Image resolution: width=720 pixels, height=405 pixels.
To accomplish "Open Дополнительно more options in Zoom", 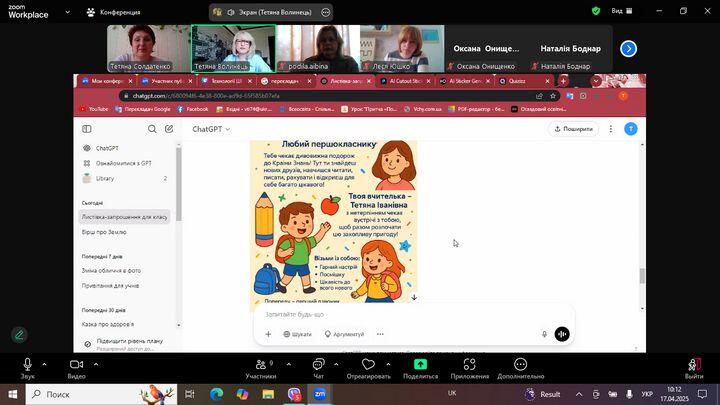I will pos(520,368).
